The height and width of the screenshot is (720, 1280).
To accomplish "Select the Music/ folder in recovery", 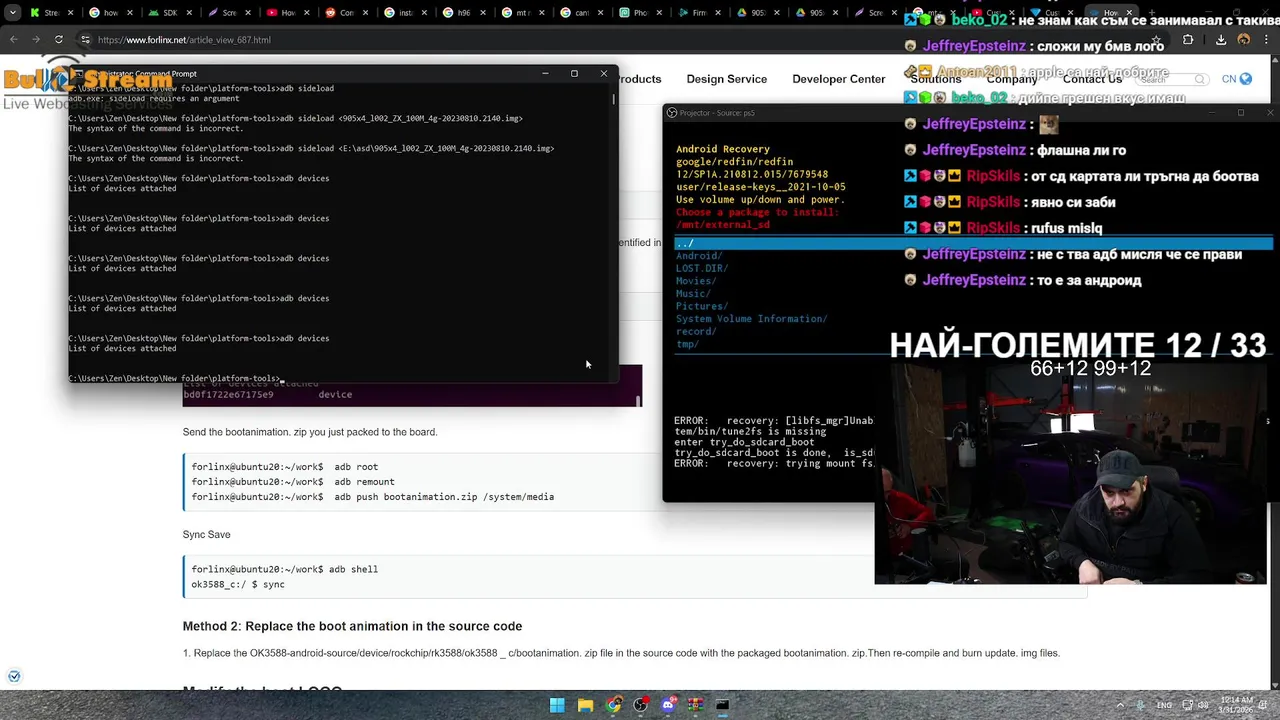I will 693,293.
